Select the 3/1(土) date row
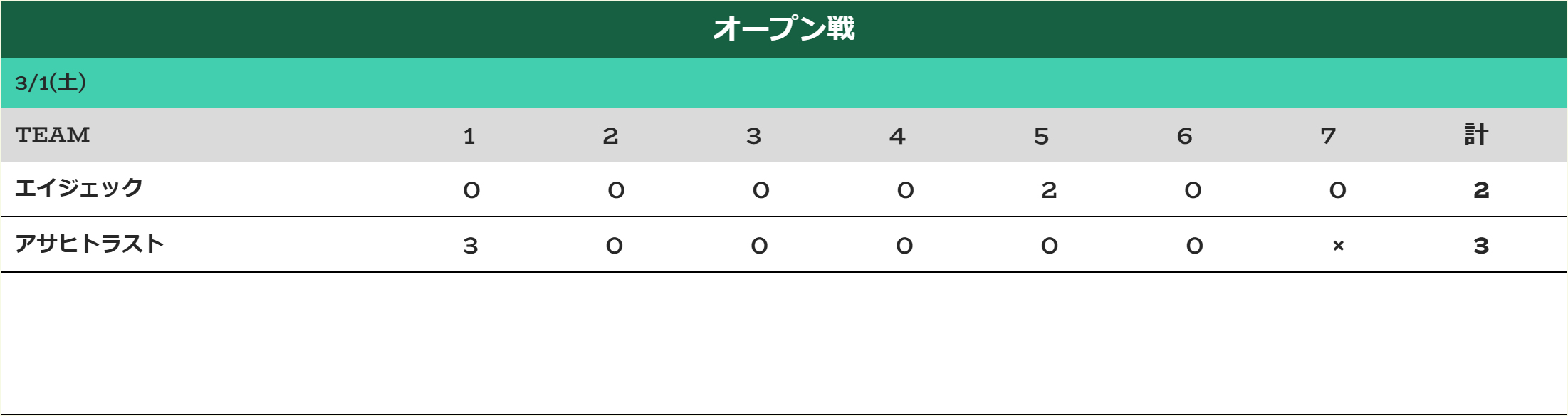This screenshot has height=416, width=1568. (x=783, y=83)
